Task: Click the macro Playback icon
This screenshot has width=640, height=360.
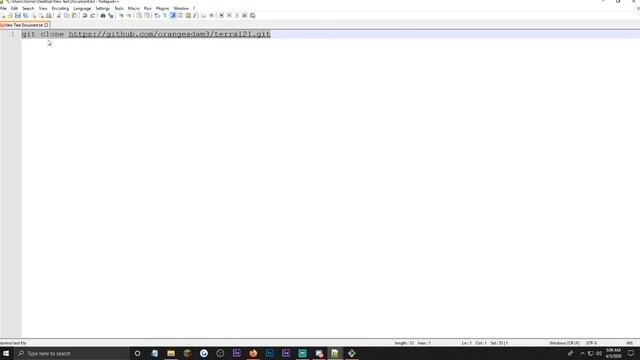Action: pos(237,16)
